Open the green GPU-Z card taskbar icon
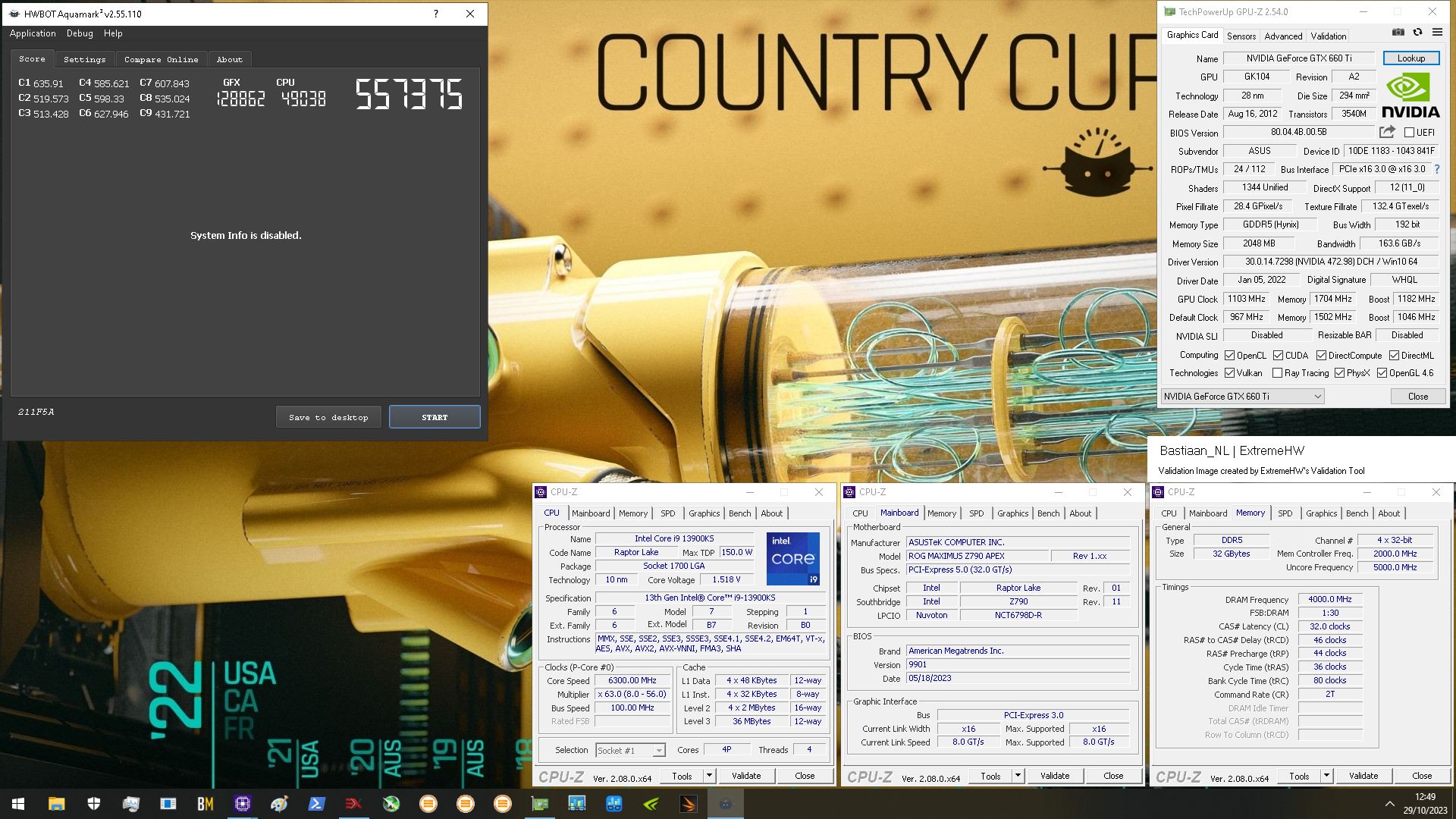Screen dimensions: 1456x819 540,804
